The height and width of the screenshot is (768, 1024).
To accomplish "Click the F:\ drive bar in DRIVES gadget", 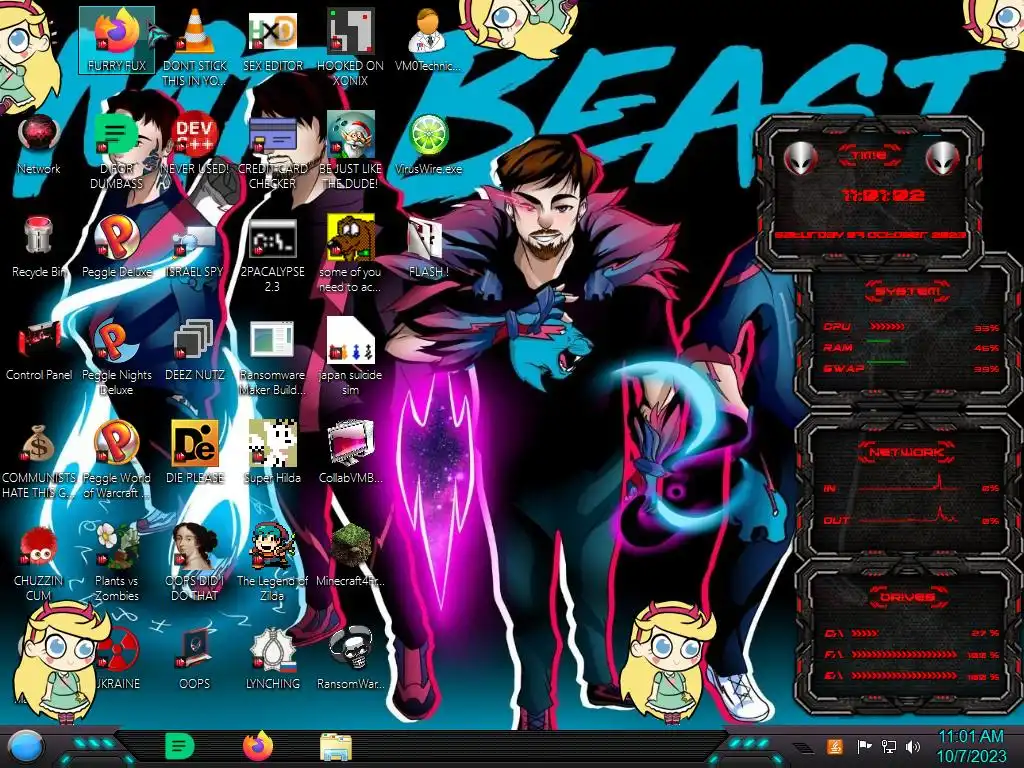I will 904,654.
